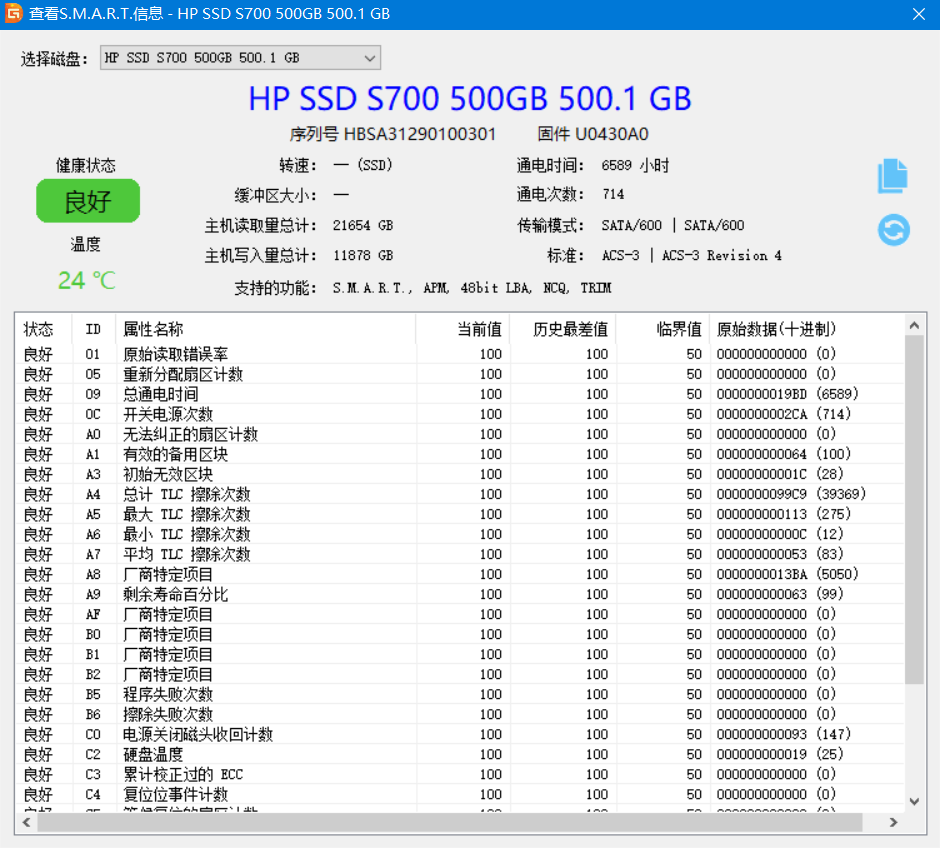
Task: Click the ID B2 vendor-specific row
Action: [460, 674]
